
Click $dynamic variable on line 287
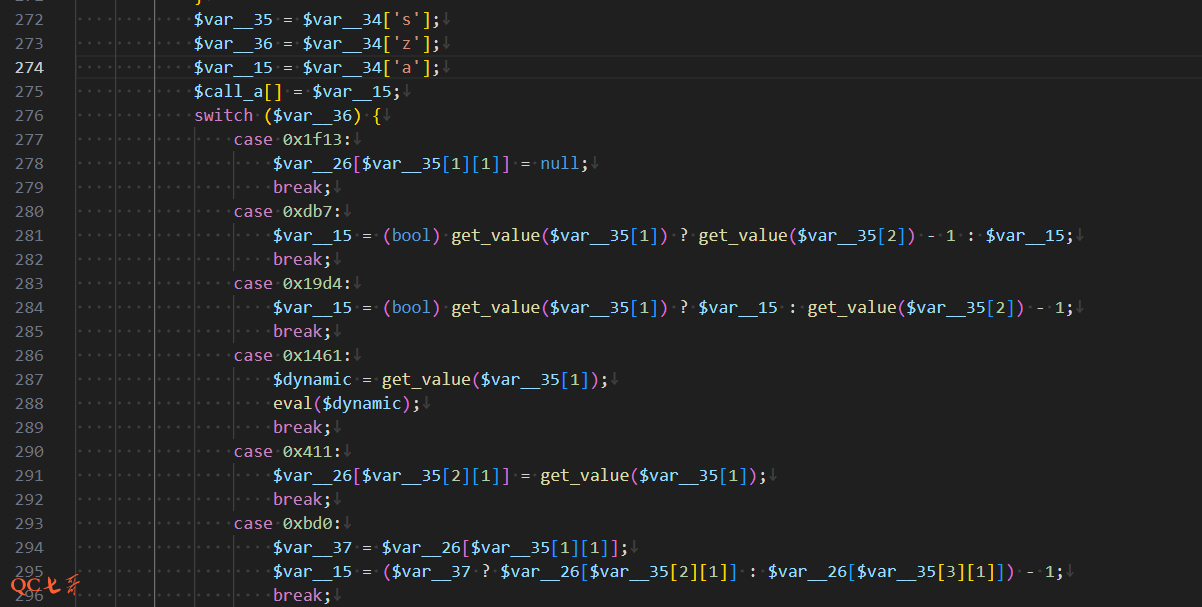[312, 379]
